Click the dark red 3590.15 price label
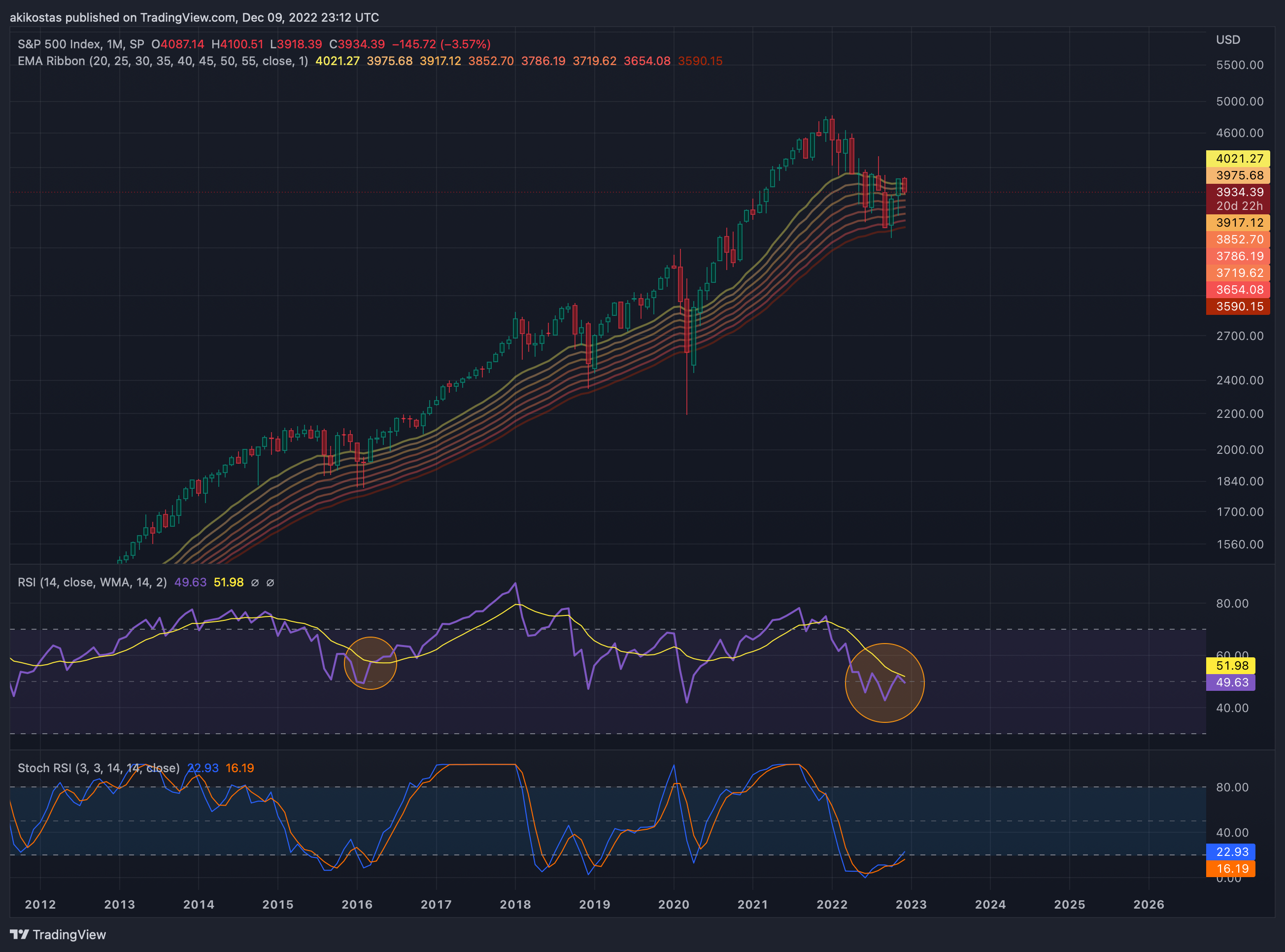 click(1238, 306)
